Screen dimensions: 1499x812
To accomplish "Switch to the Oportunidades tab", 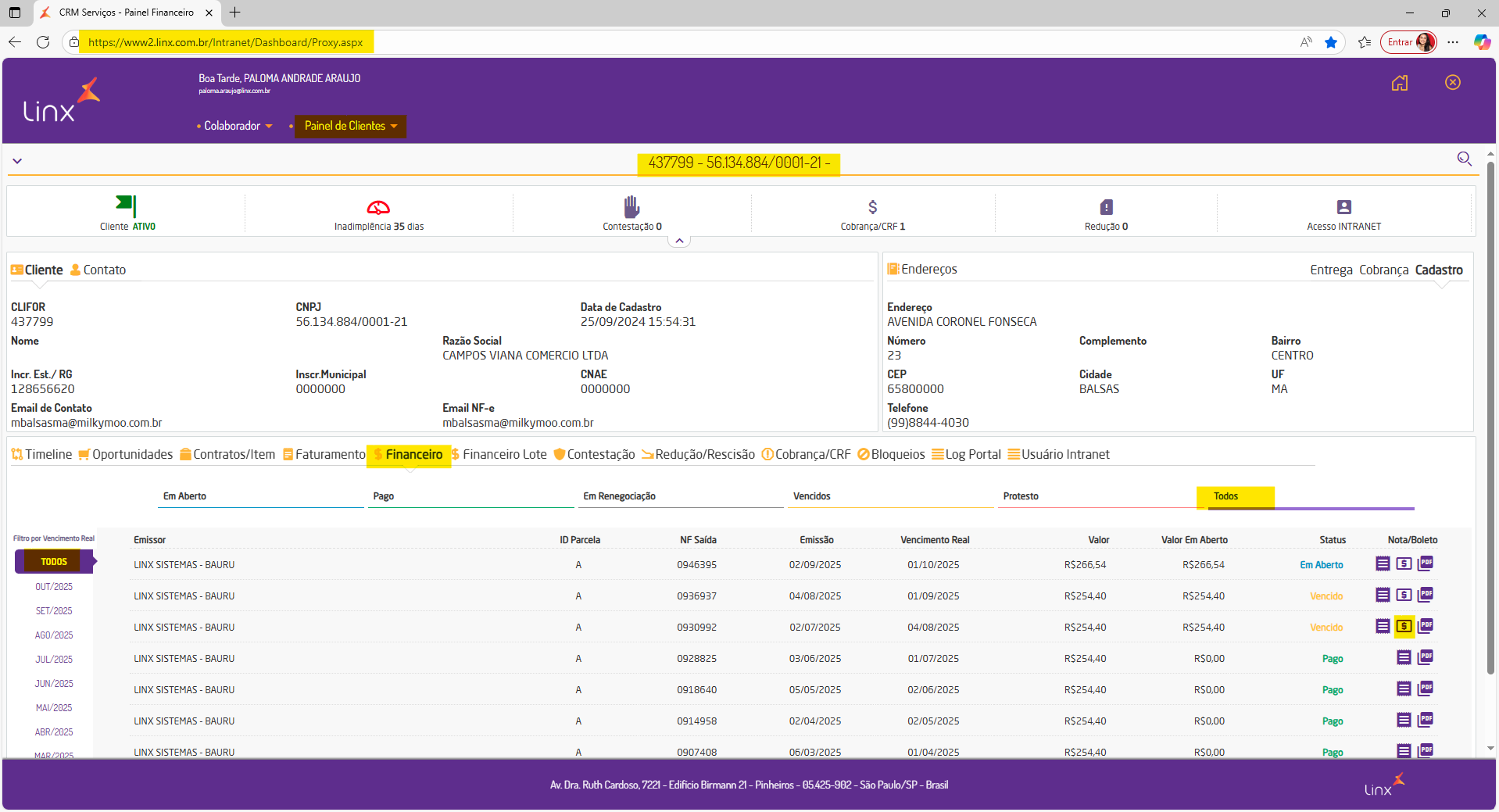I will [x=125, y=454].
